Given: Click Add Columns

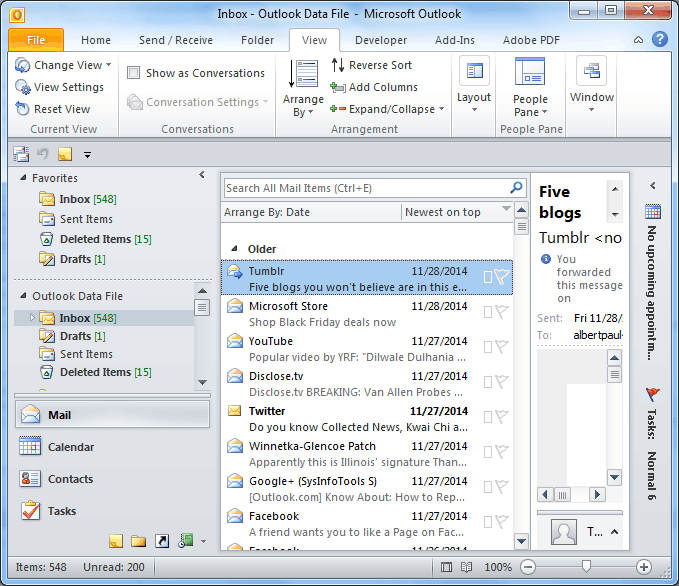Looking at the screenshot, I should (x=374, y=87).
